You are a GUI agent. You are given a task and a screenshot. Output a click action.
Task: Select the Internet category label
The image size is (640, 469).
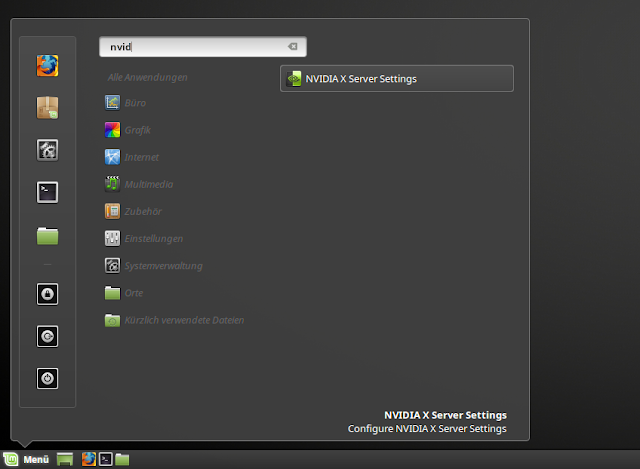click(141, 157)
